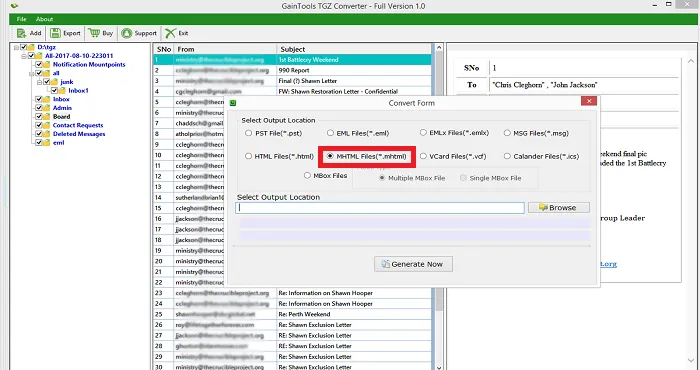Viewport: 700px width, 370px height.
Task: Click the eml folder icon
Action: coord(46,143)
